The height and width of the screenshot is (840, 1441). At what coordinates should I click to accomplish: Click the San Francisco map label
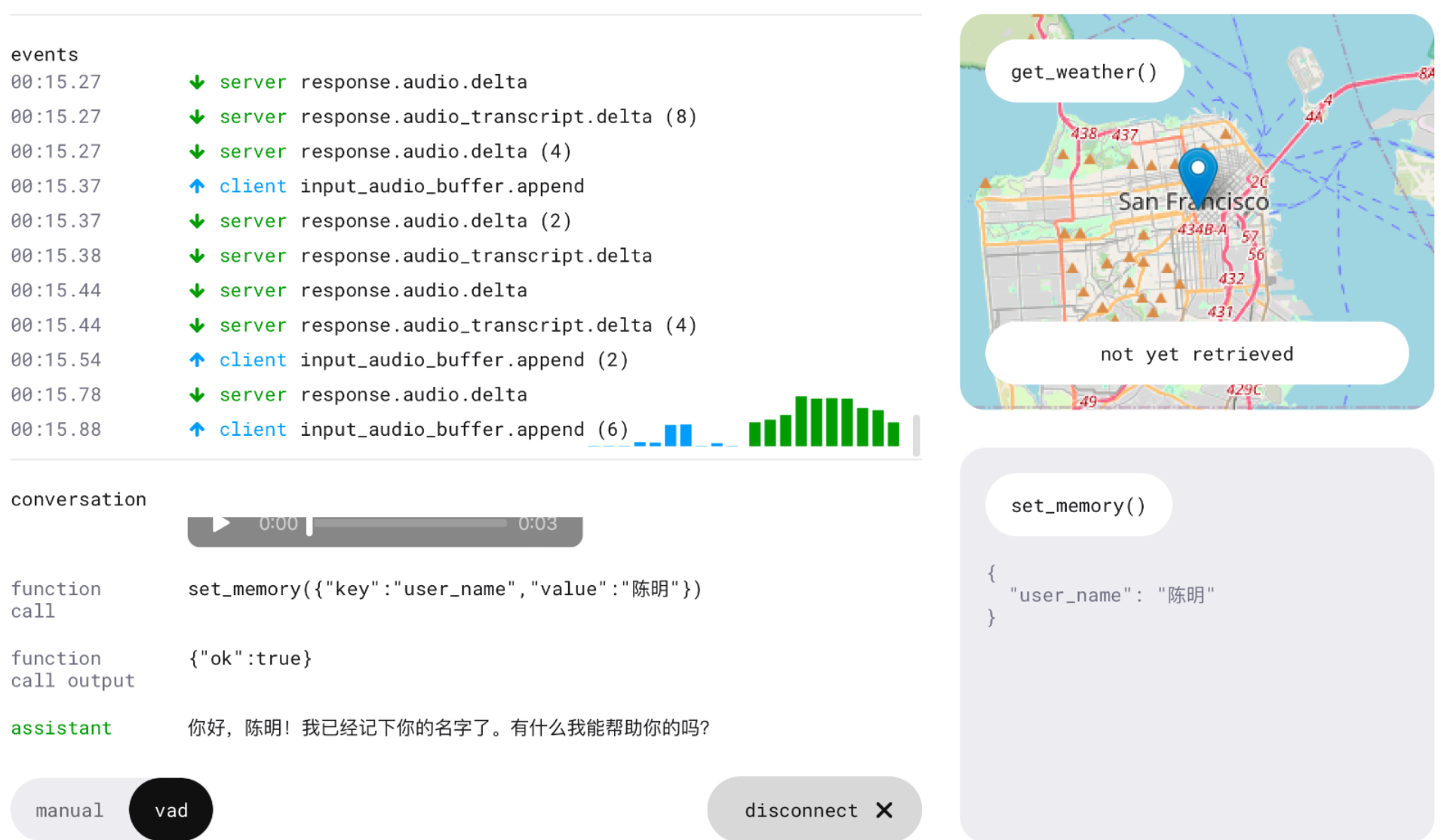[1193, 201]
